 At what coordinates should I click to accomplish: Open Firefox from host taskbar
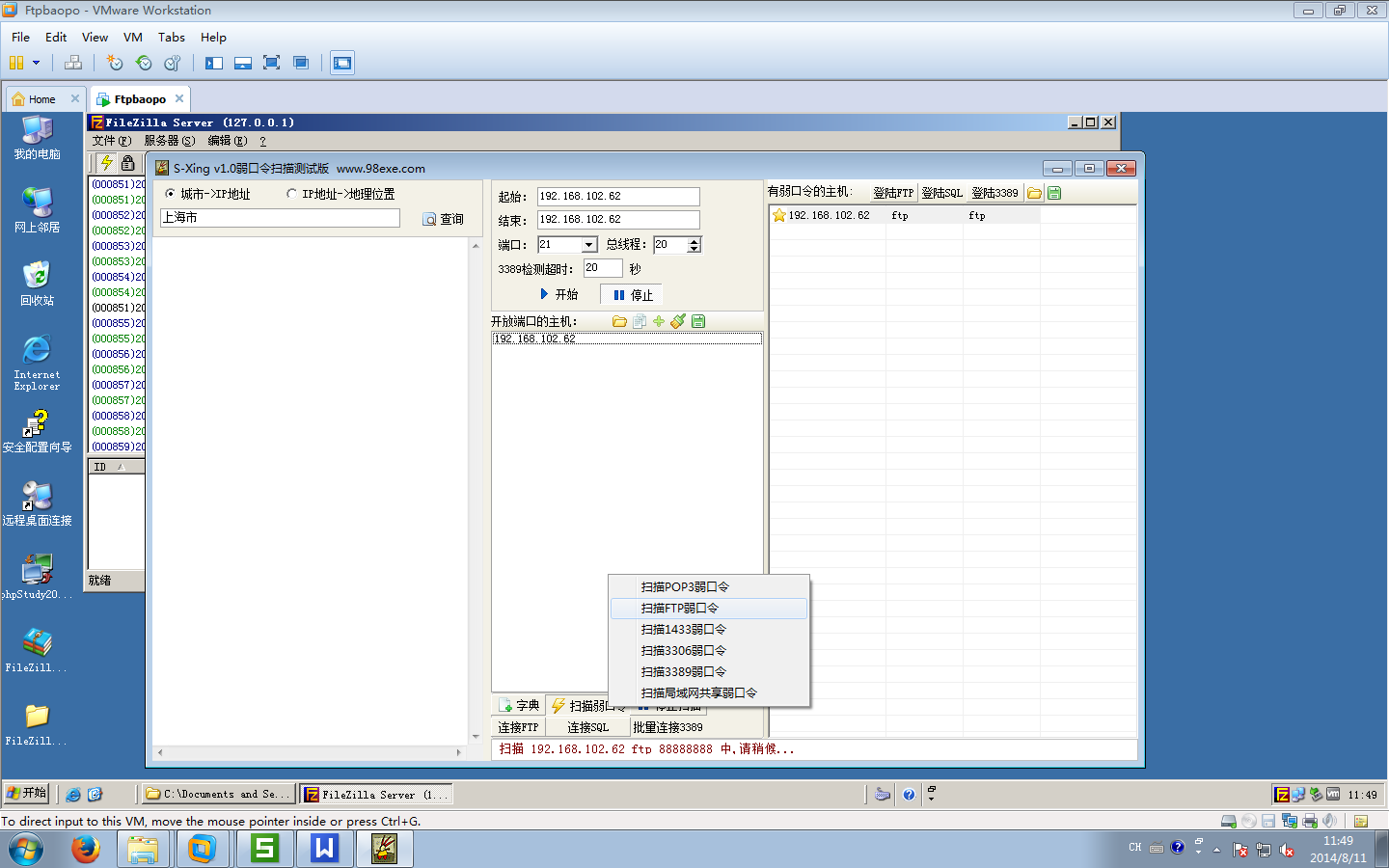[86, 849]
